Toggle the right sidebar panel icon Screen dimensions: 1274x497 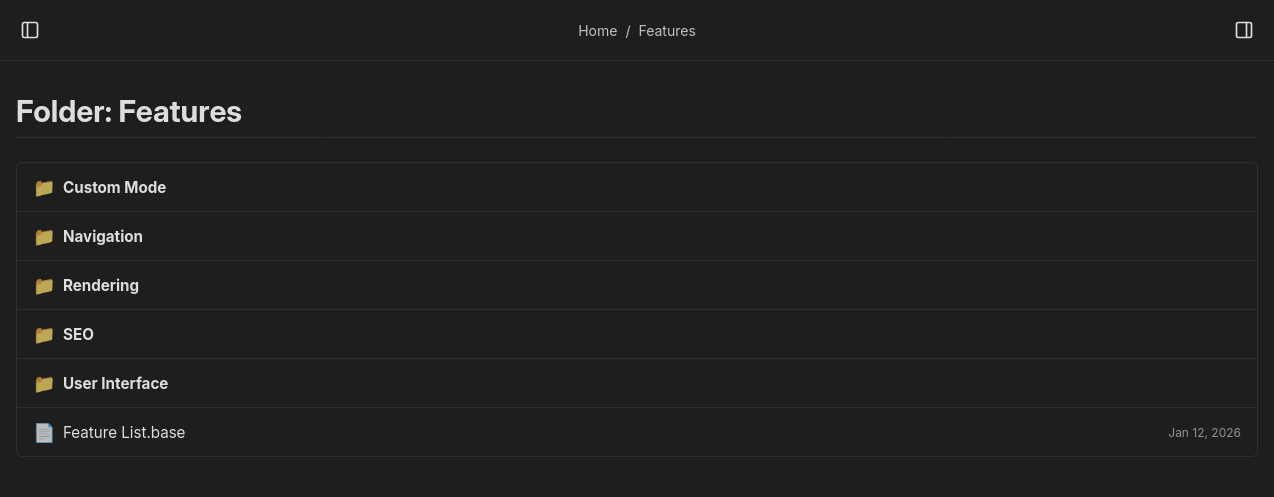coord(1244,30)
